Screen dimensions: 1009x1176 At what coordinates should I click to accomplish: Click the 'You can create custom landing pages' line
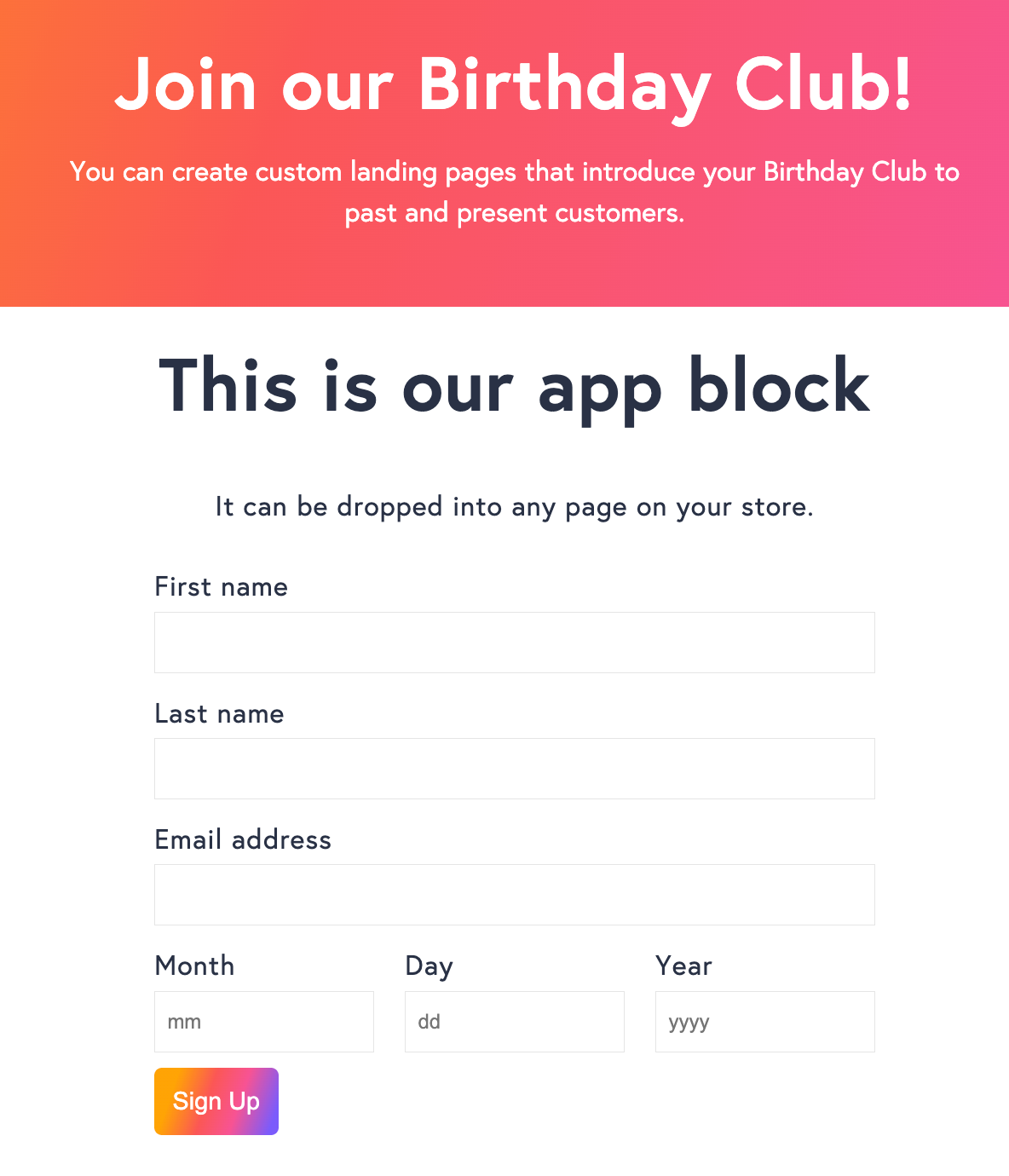tap(514, 171)
